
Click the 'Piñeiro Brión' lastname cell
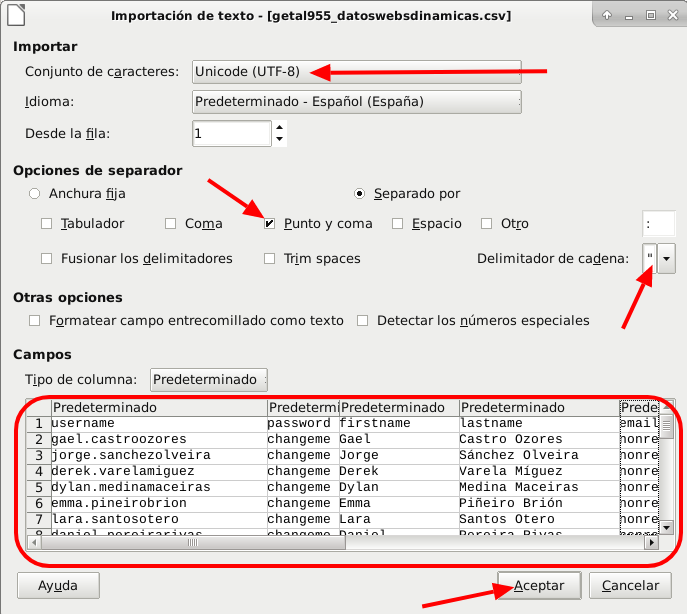(x=539, y=503)
